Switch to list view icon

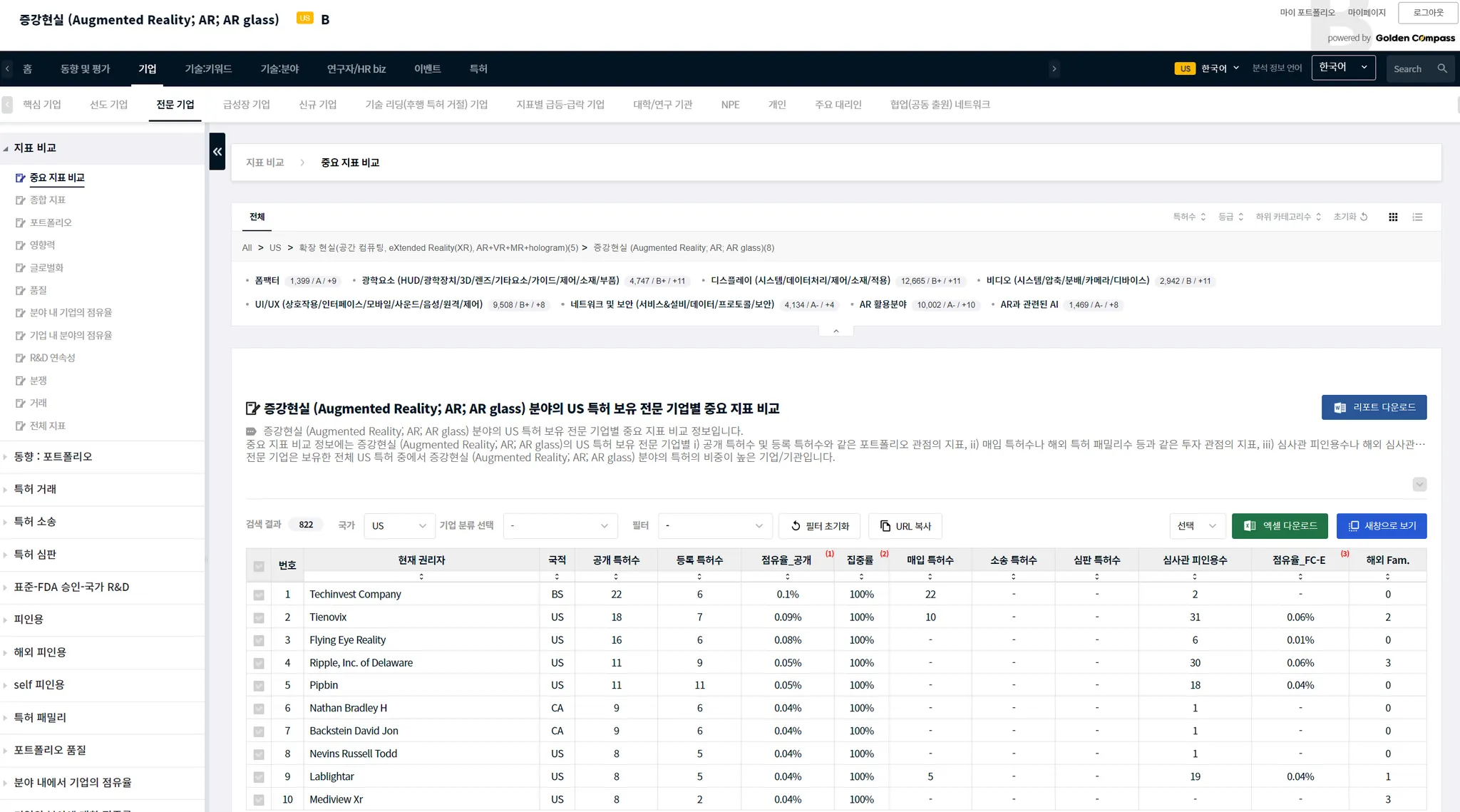point(1417,217)
